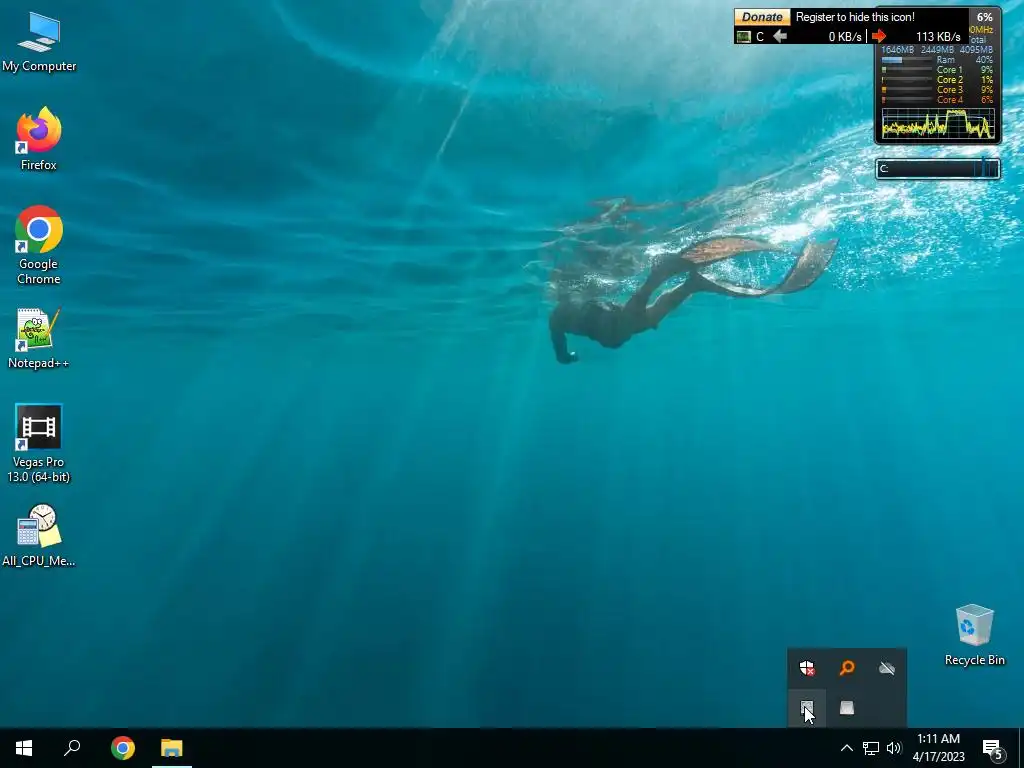Open Action Center with 5 notifications
The height and width of the screenshot is (768, 1024).
(993, 749)
